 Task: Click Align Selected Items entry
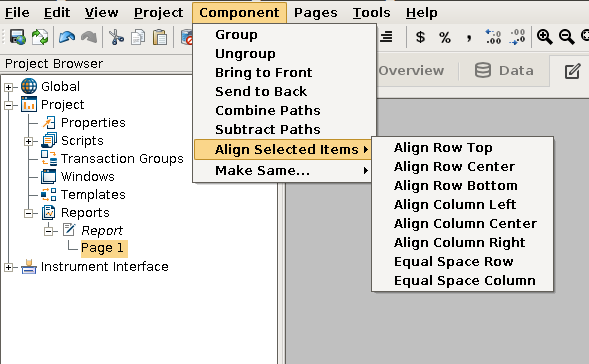pyautogui.click(x=282, y=150)
